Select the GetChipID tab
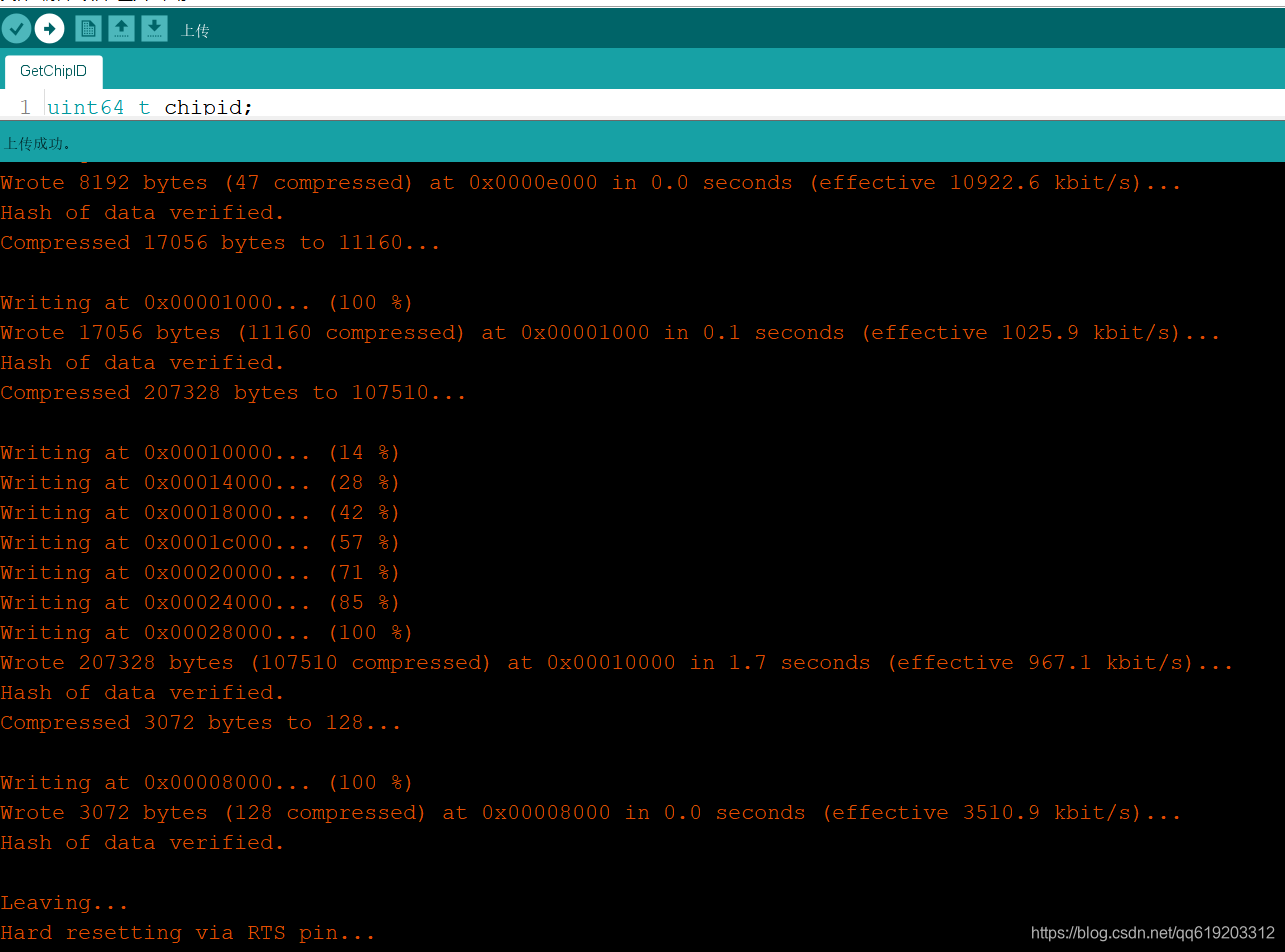This screenshot has width=1285, height=952. [x=53, y=72]
